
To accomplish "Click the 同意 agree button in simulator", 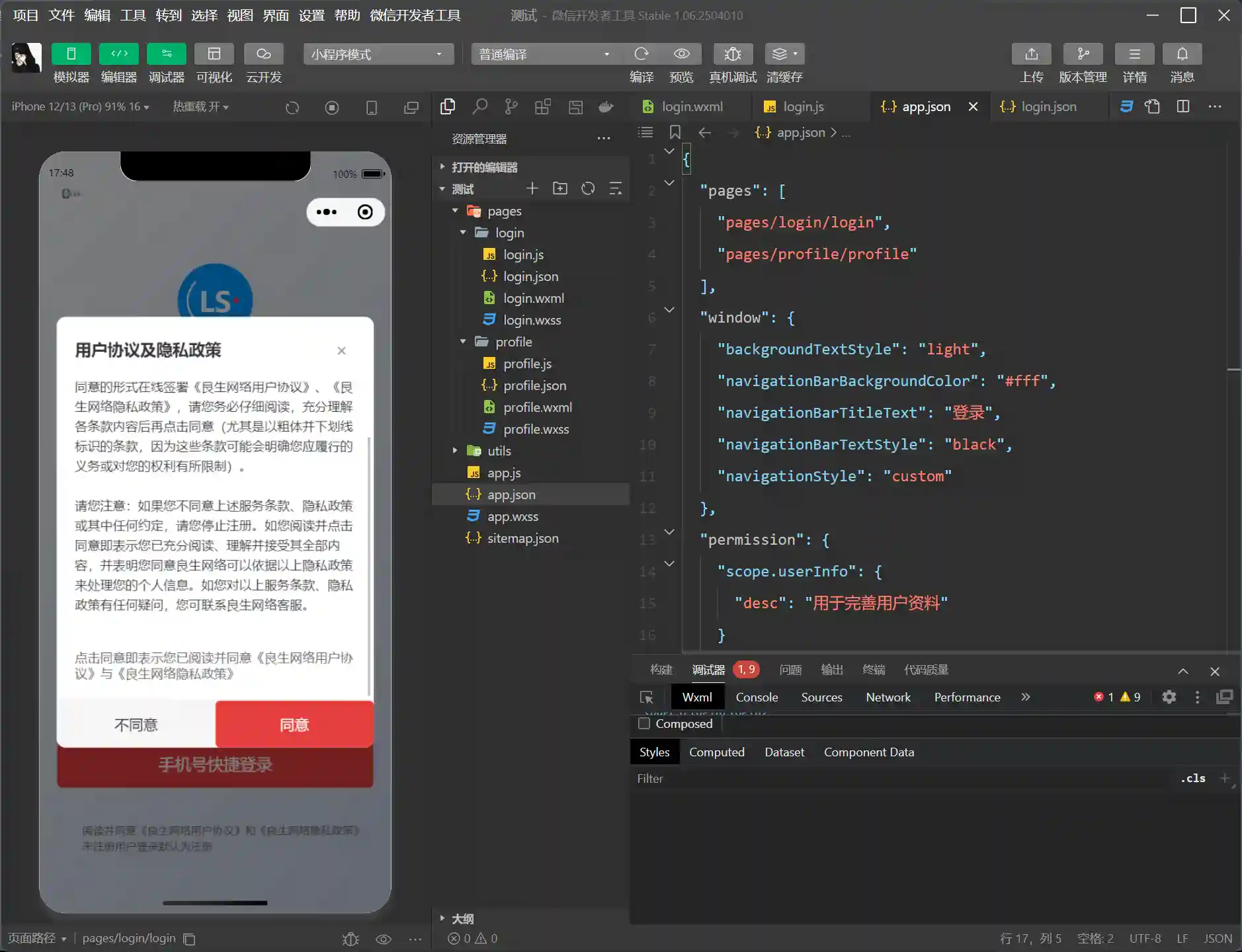I will tap(293, 725).
